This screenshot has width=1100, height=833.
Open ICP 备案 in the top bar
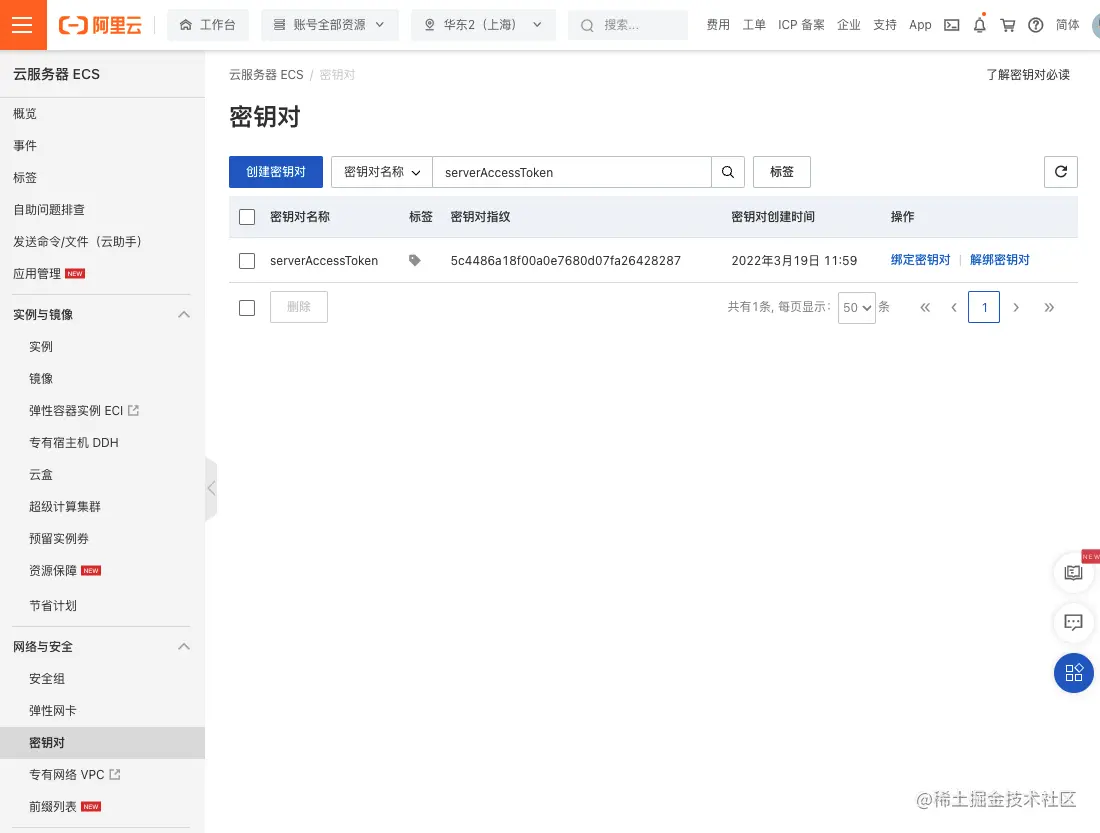coord(801,25)
